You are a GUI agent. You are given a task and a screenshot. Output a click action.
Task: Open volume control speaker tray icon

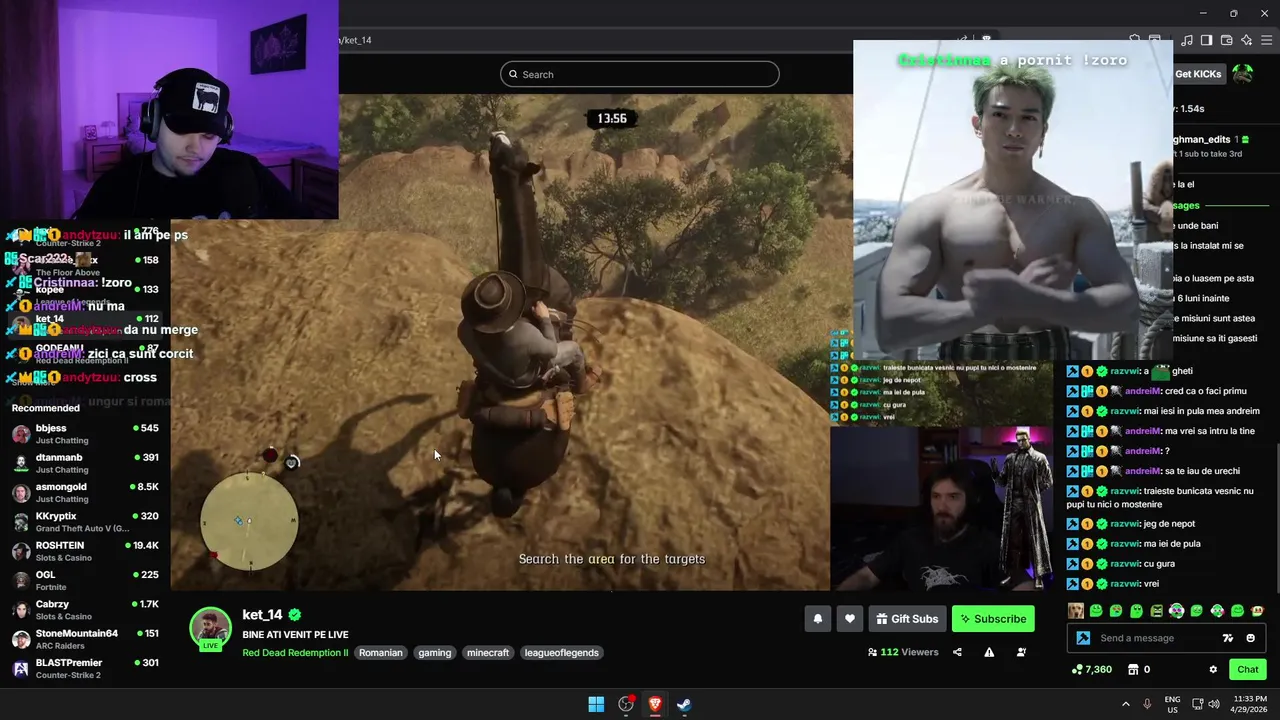pos(1214,704)
